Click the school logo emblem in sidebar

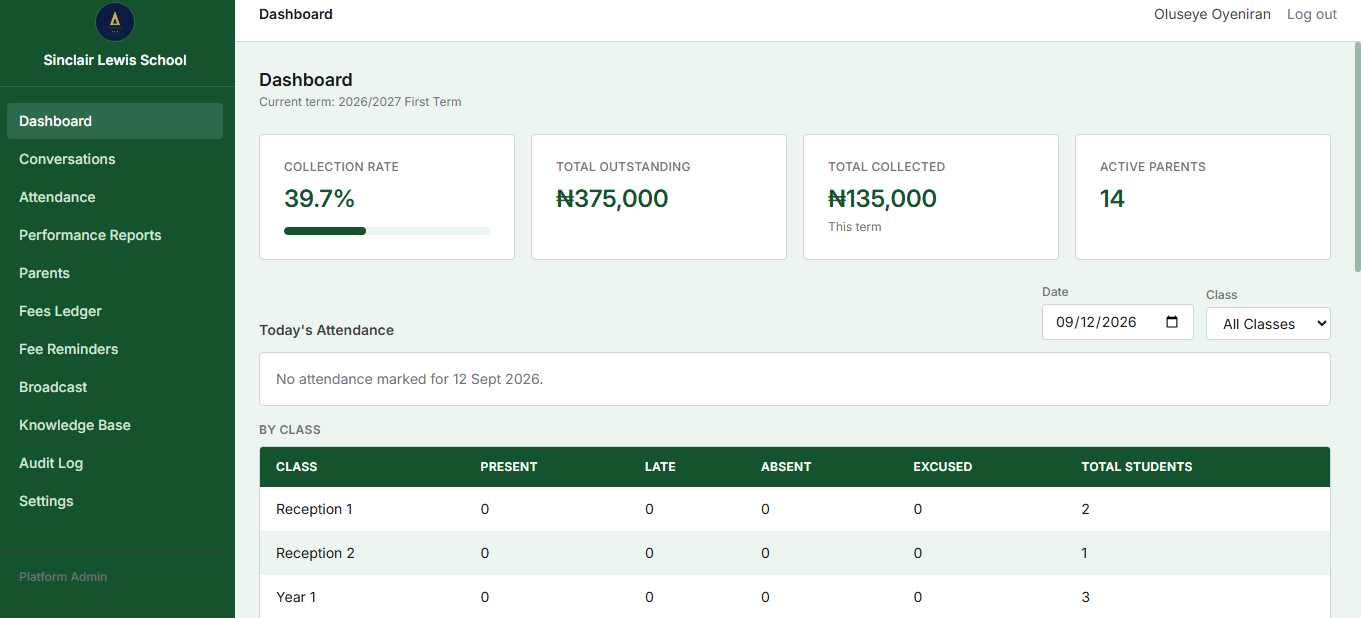click(x=115, y=22)
